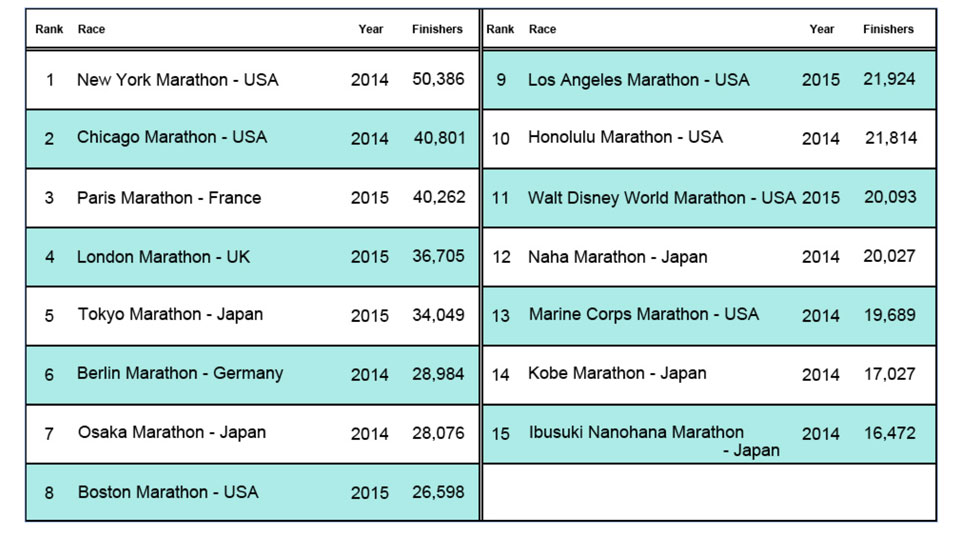Select the Kobe Marathon - Japan entry
Screen dimensions: 960x535
(617, 373)
